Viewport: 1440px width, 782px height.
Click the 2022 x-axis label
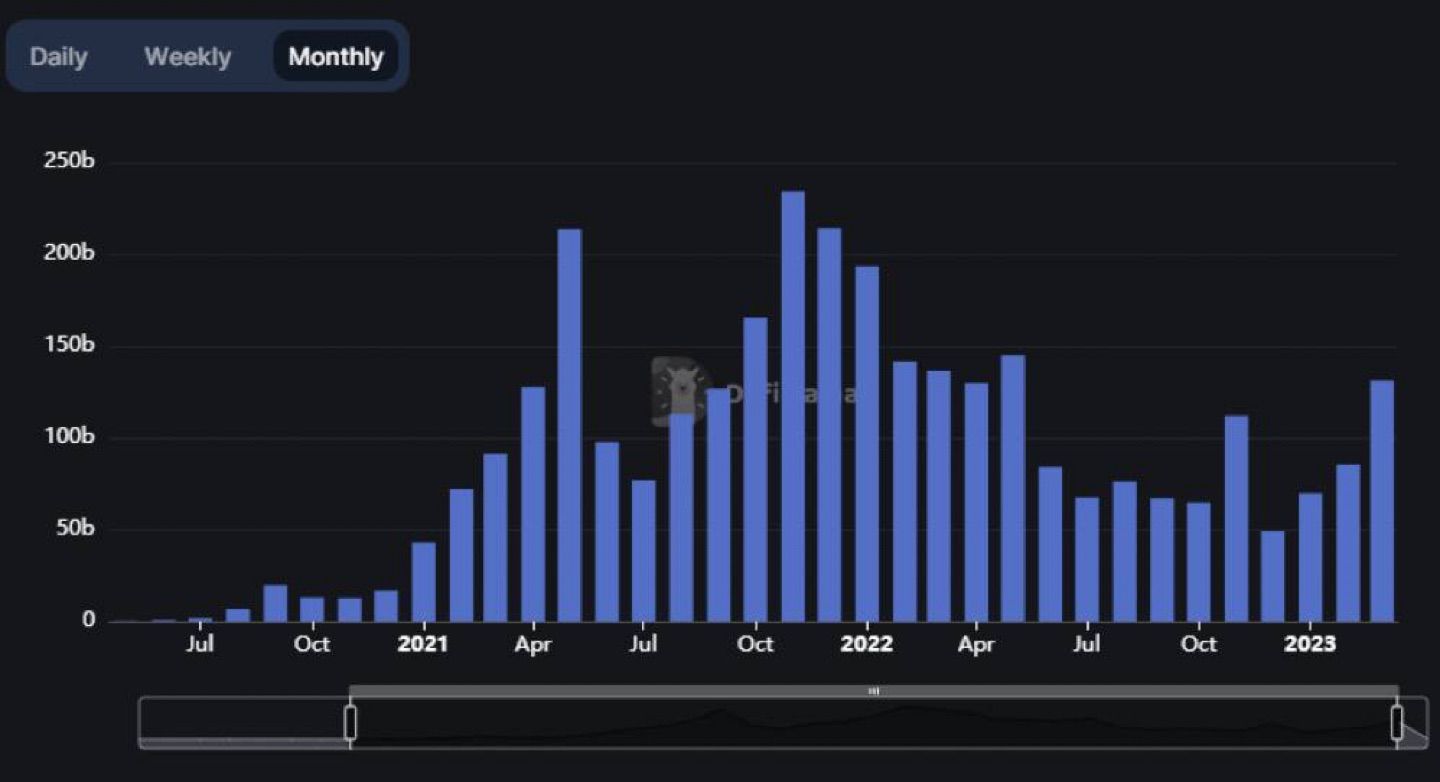coord(866,644)
